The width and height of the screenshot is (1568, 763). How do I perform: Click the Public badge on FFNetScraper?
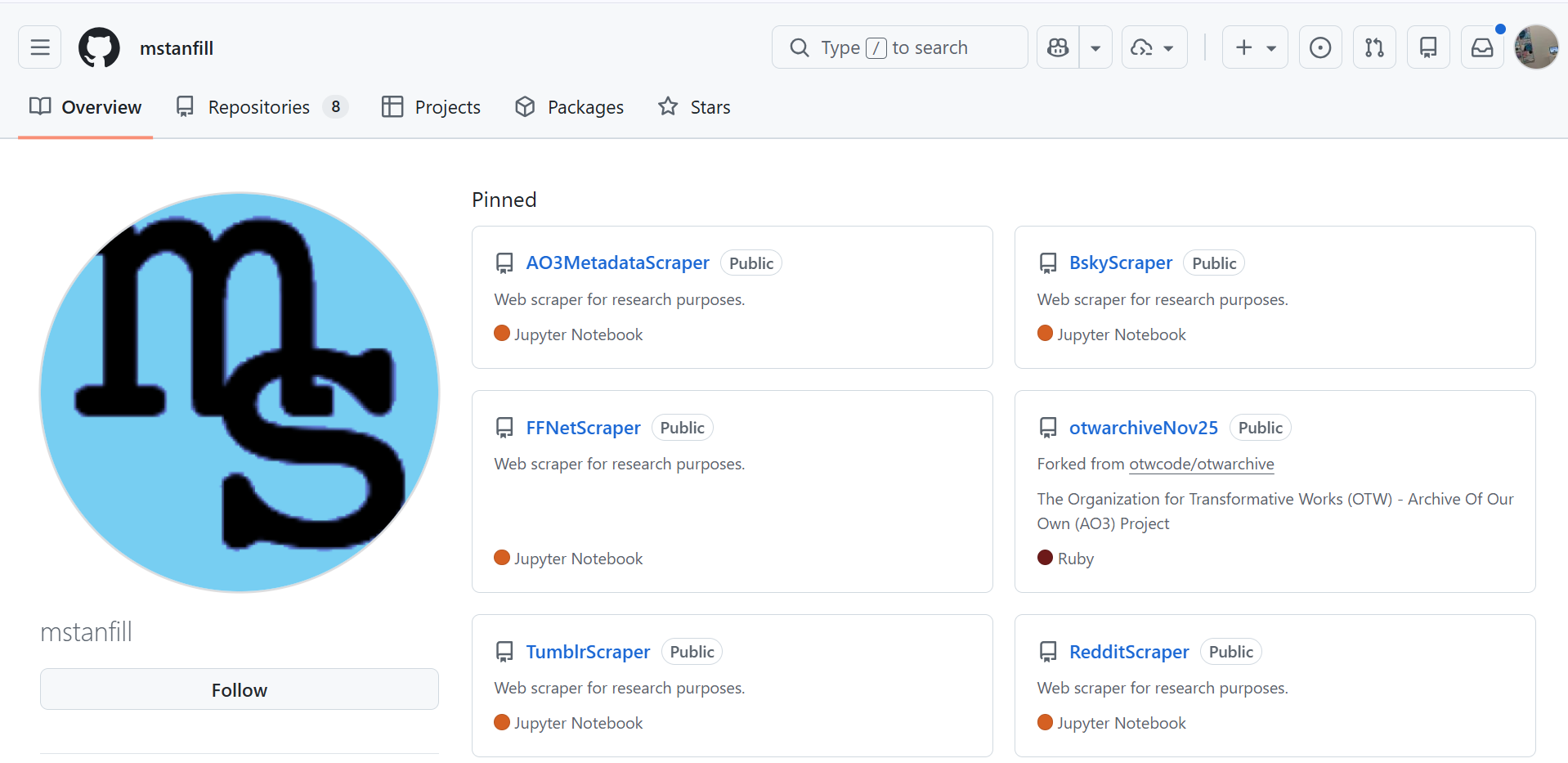683,428
